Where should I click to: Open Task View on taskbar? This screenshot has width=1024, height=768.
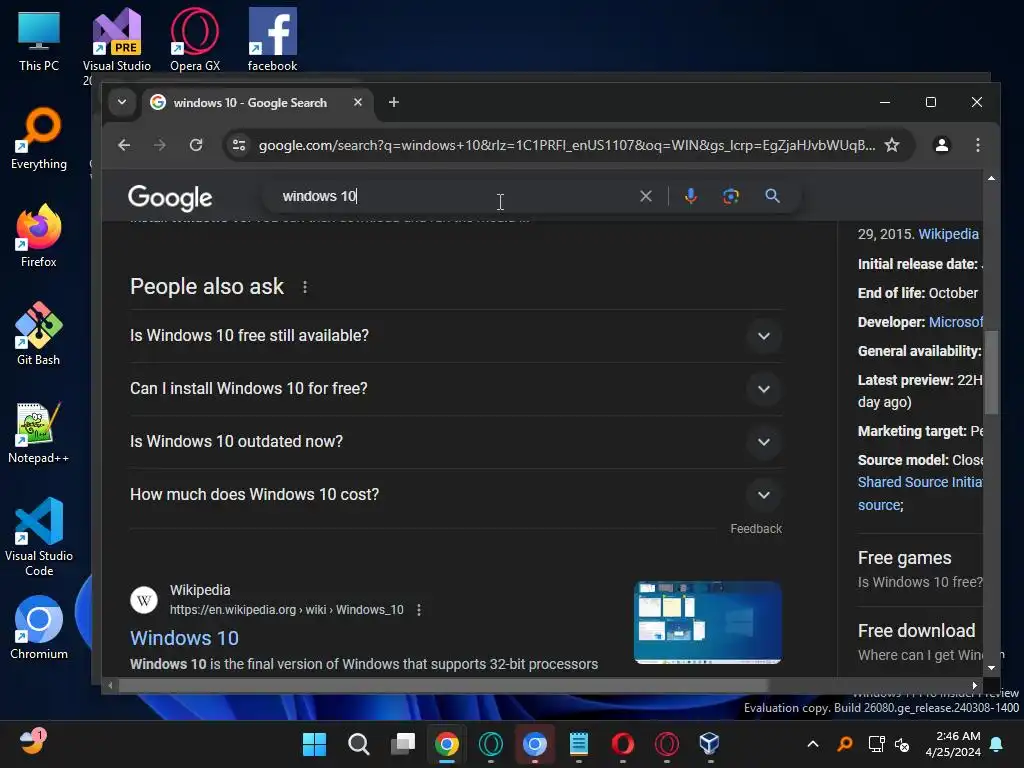pyautogui.click(x=402, y=744)
